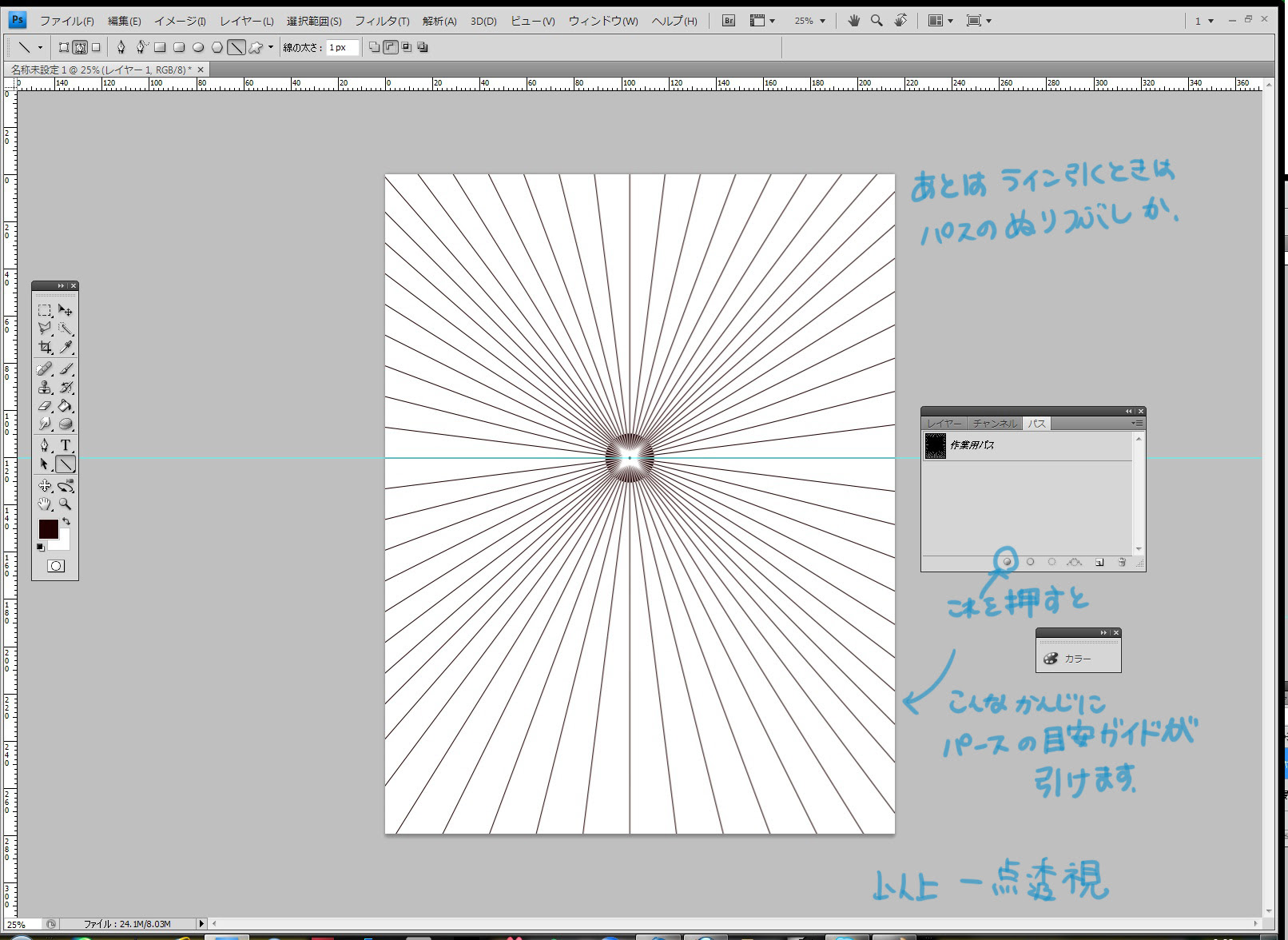Toggle Quick Mask mode

[55, 566]
